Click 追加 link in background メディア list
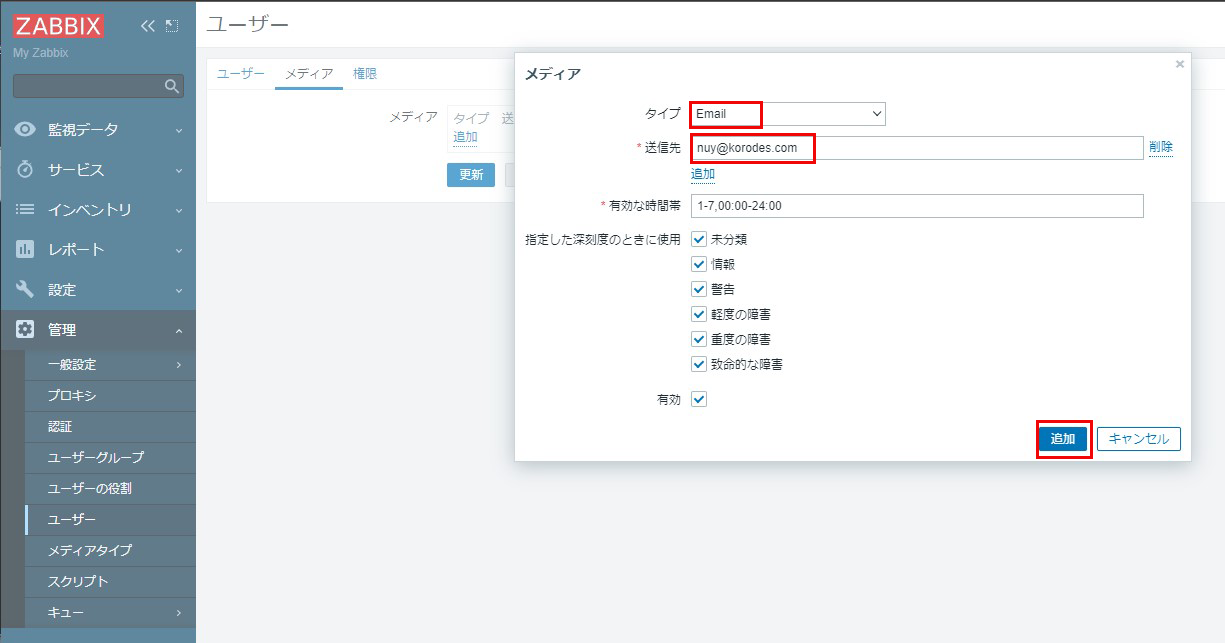This screenshot has width=1225, height=643. click(x=465, y=137)
